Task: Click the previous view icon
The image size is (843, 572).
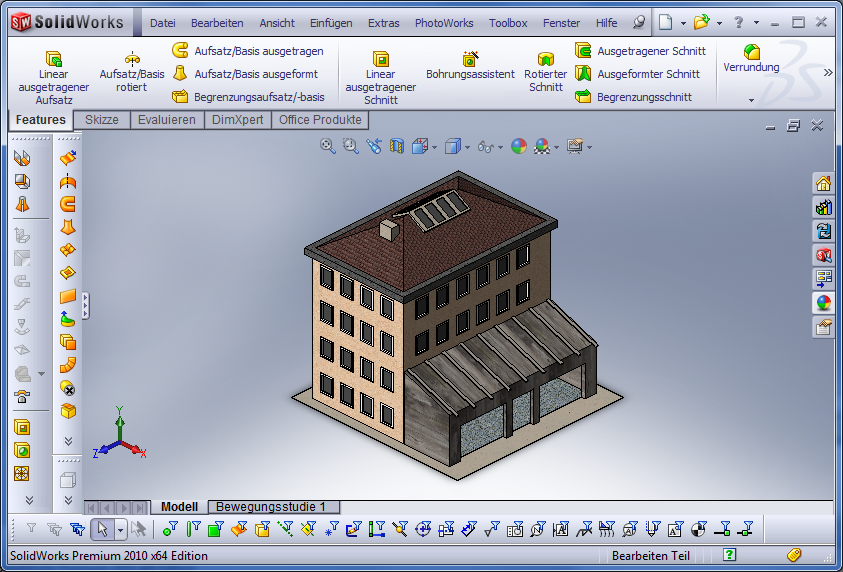Action: click(x=374, y=146)
